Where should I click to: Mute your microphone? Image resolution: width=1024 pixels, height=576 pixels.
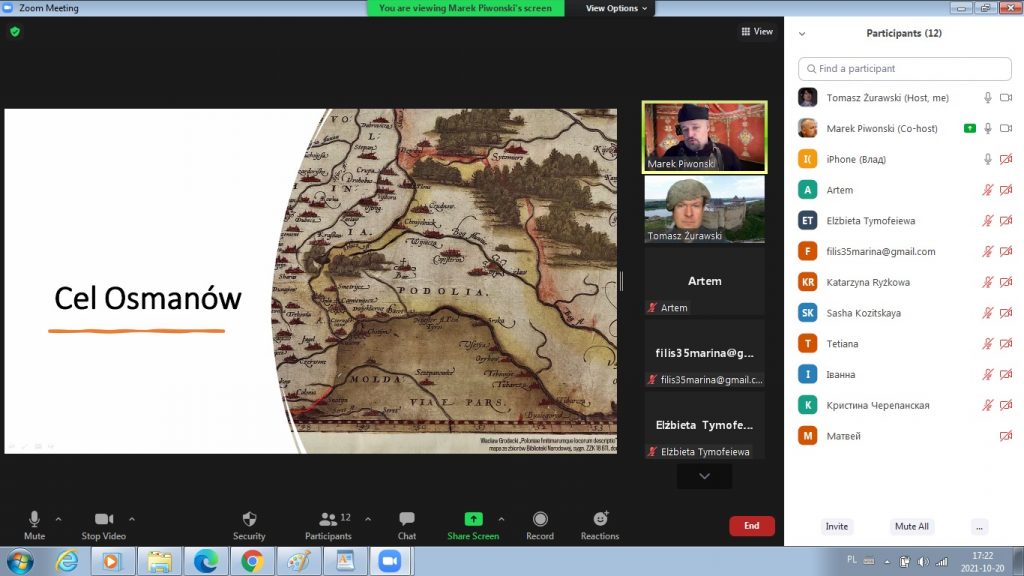coord(34,520)
